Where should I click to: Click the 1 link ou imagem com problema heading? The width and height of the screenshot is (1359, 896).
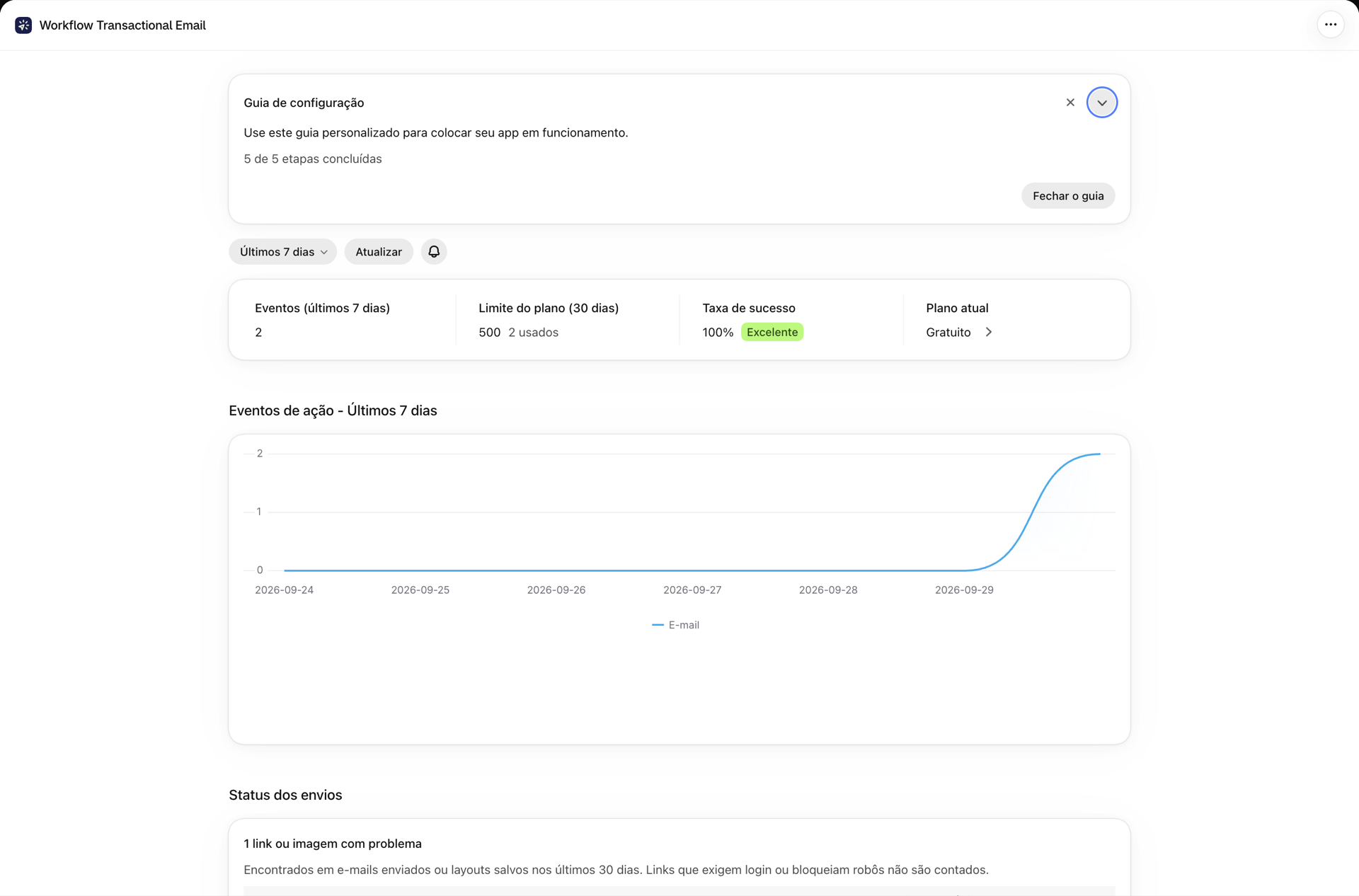click(x=333, y=844)
